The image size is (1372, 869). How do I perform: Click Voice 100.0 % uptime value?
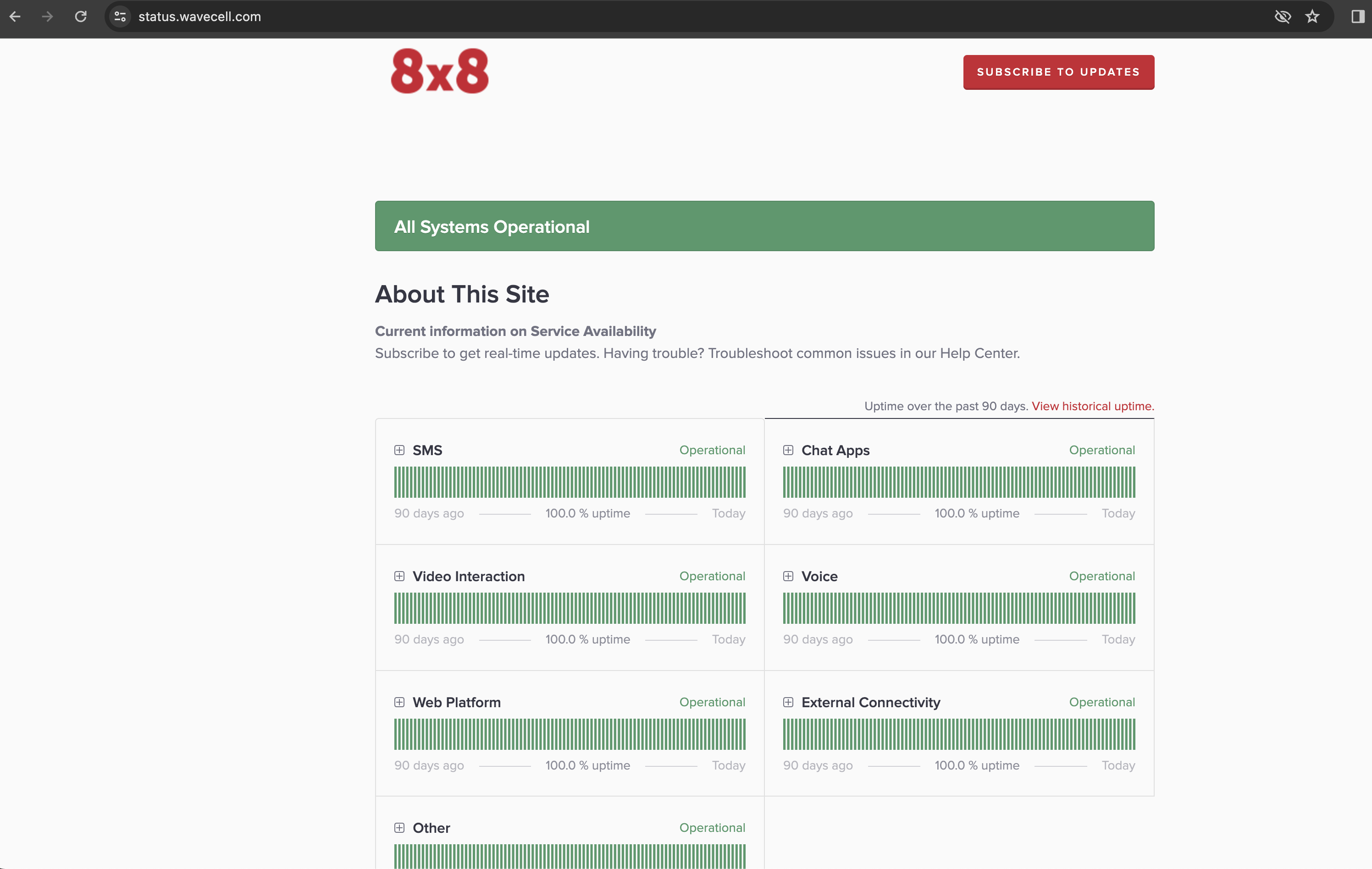(977, 639)
